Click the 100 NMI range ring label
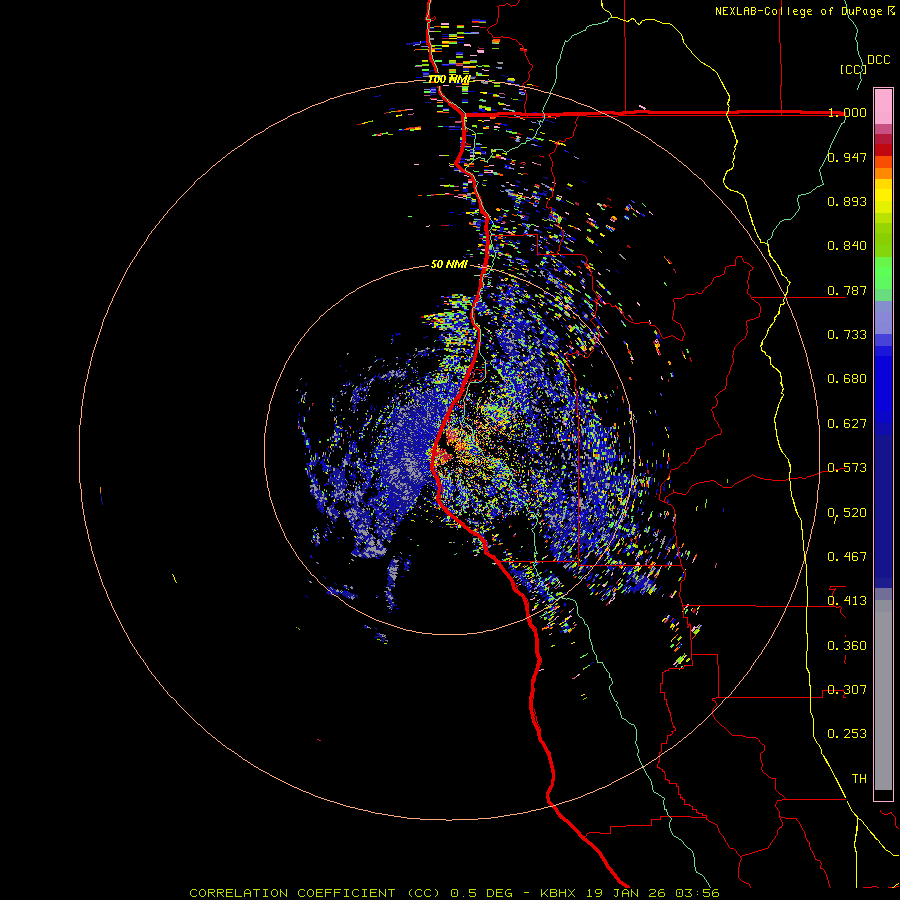The width and height of the screenshot is (900, 900). (449, 79)
